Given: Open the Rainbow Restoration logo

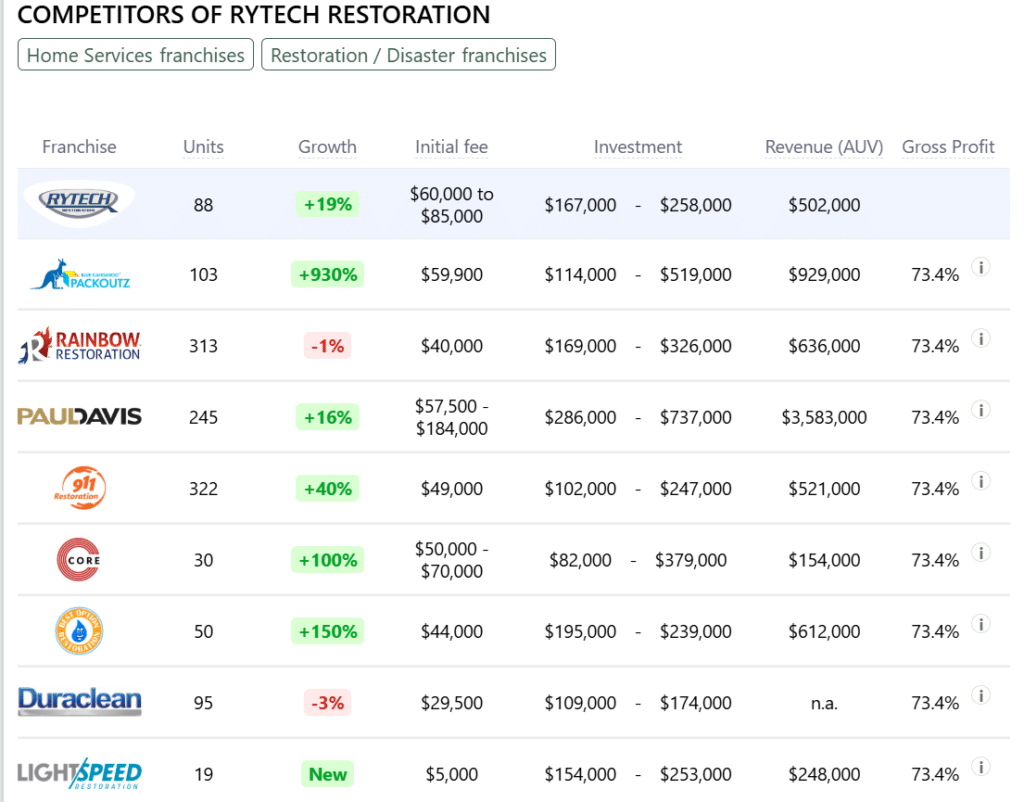Looking at the screenshot, I should pos(79,345).
